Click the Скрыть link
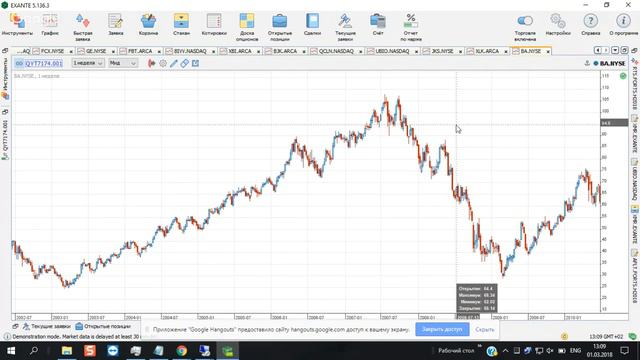640x360 pixels. [x=484, y=329]
